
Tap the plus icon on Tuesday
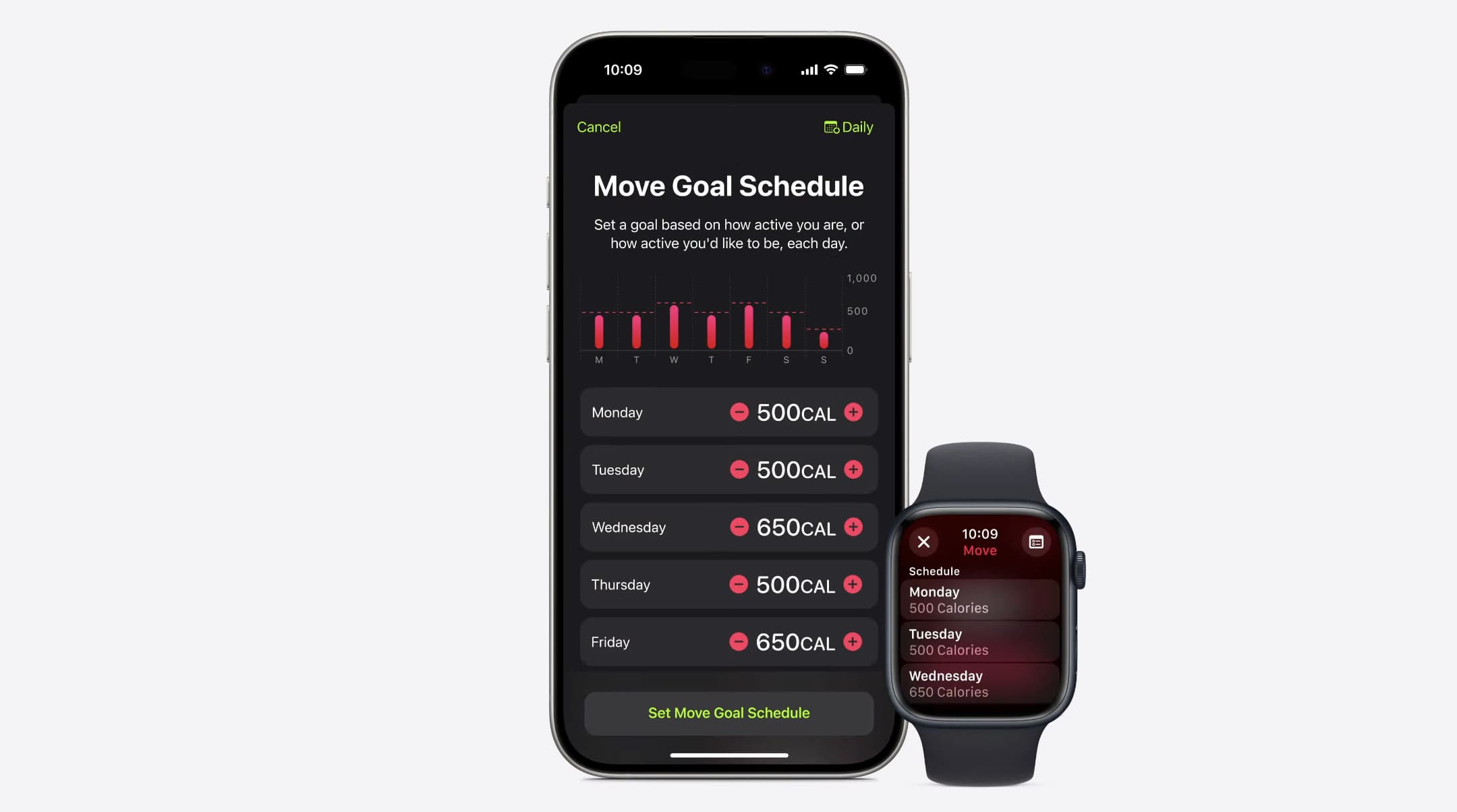[854, 470]
